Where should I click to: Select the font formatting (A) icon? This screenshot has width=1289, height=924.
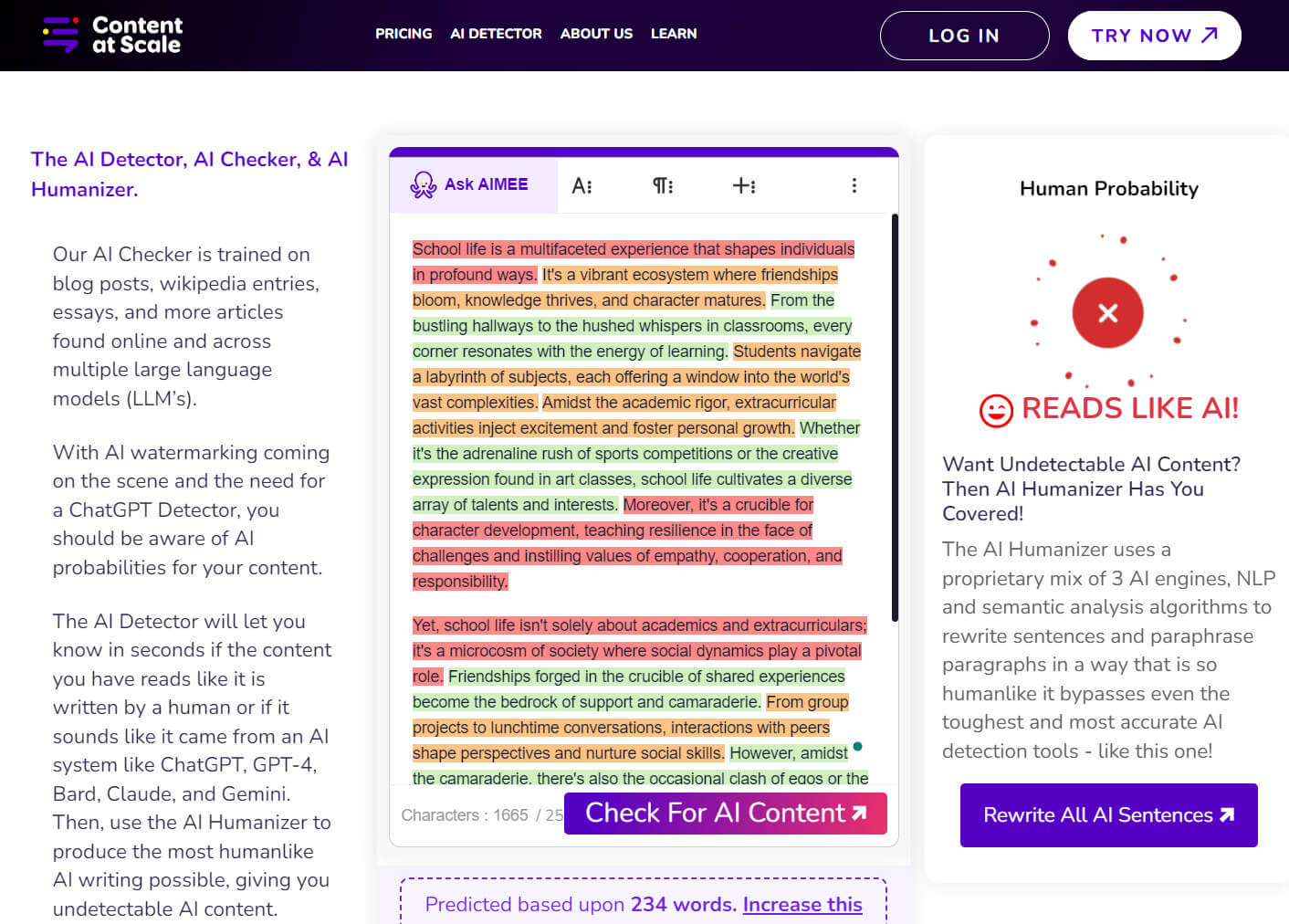(582, 184)
